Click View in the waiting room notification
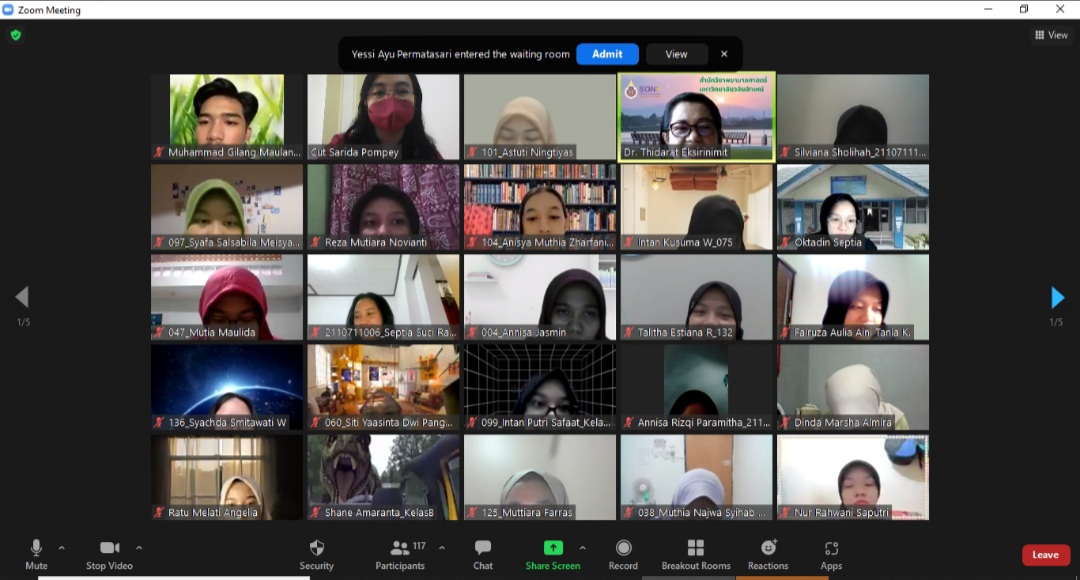This screenshot has width=1080, height=580. [676, 54]
